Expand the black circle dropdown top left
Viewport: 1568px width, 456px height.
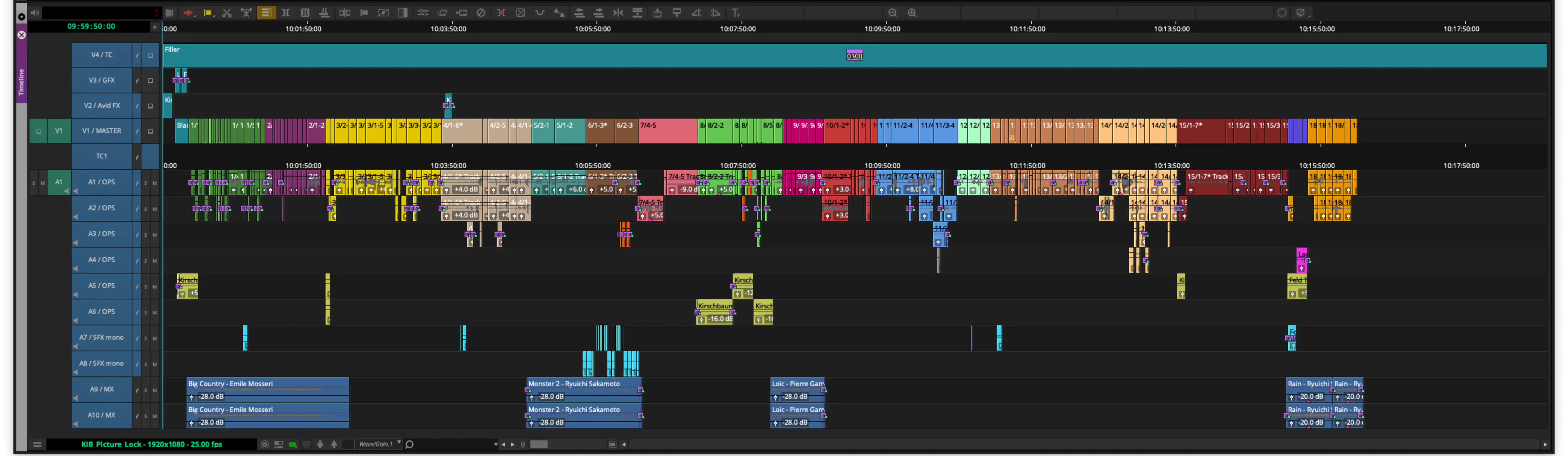pyautogui.click(x=21, y=17)
